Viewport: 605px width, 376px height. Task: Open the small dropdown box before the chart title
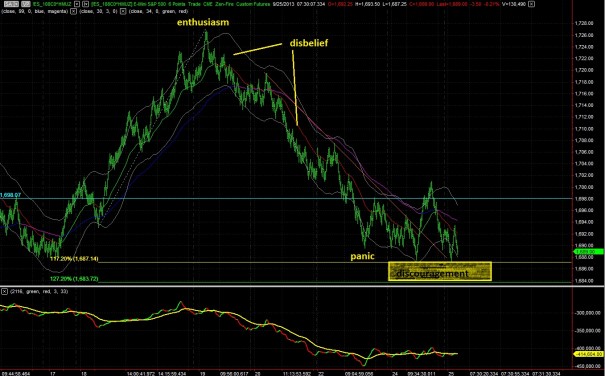pos(85,4)
